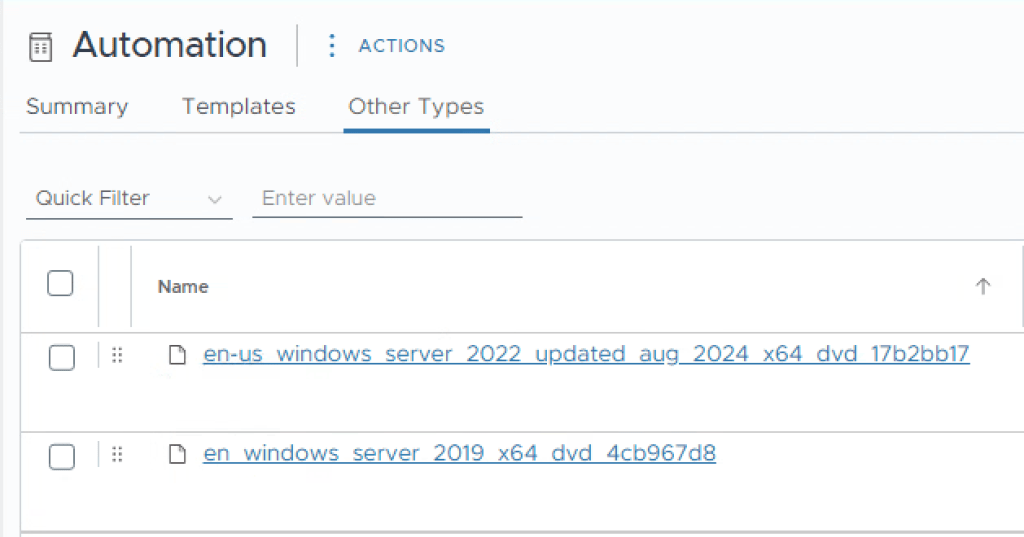Click the ascending sort arrow in Name column

(982, 287)
